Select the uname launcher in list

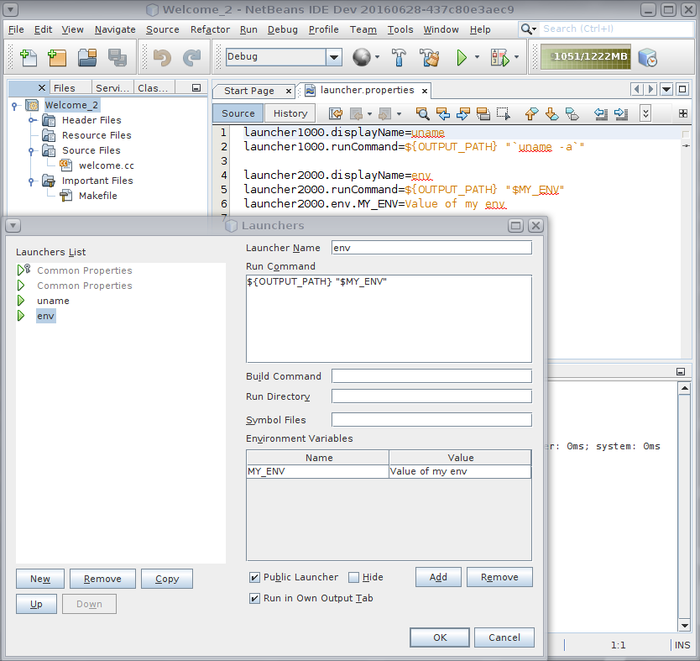tap(53, 301)
